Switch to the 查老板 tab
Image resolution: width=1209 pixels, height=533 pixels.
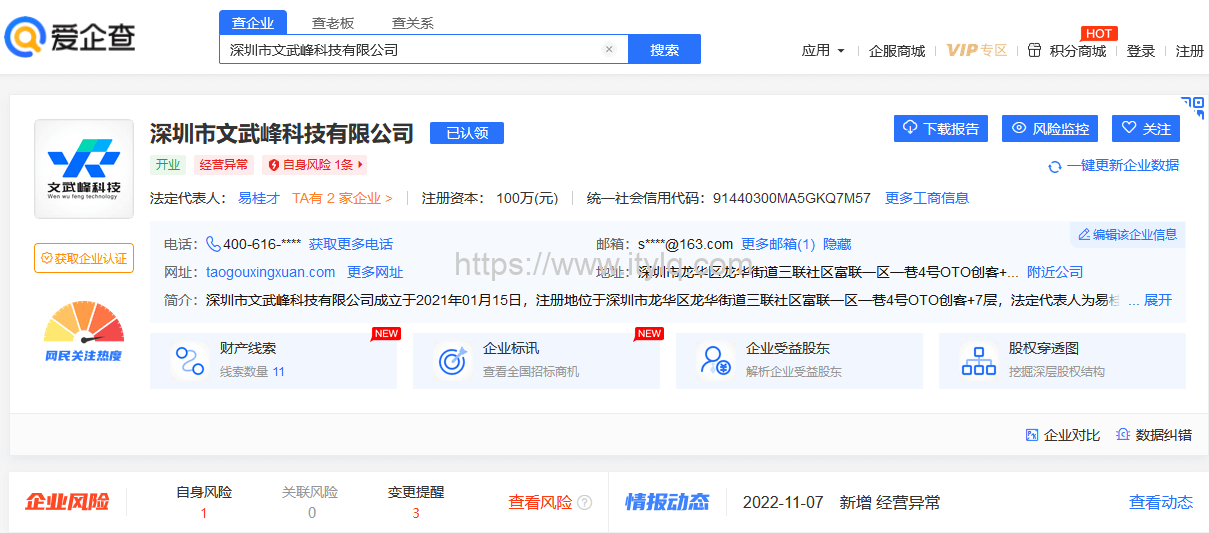tap(333, 23)
